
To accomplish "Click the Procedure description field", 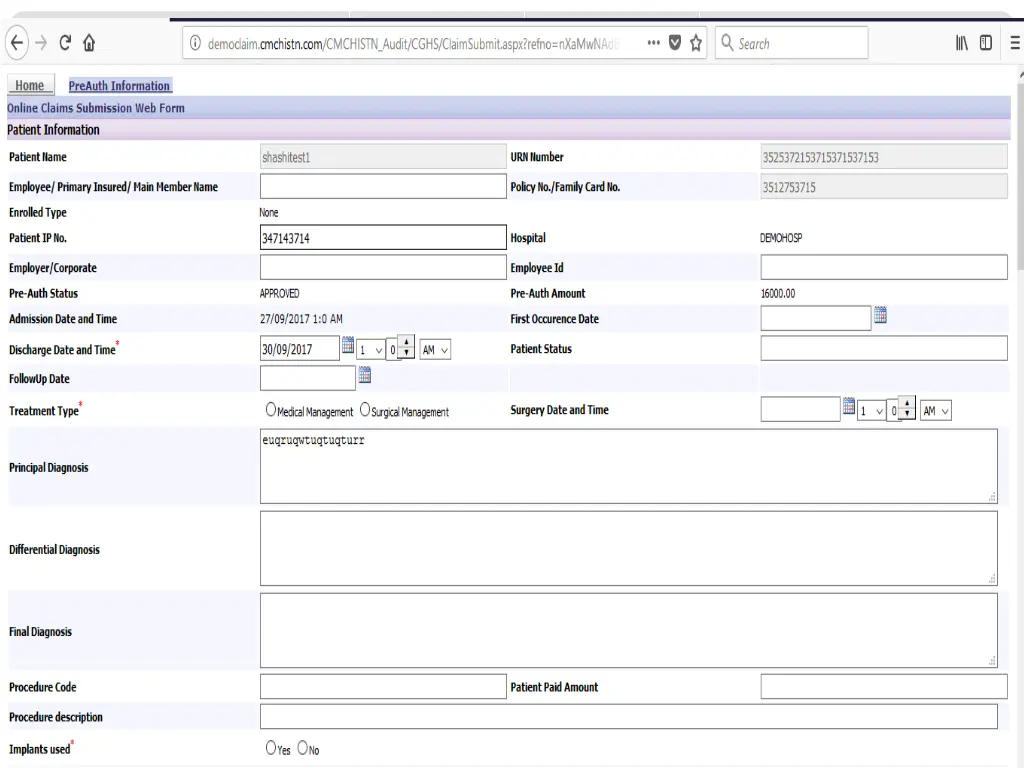I will click(x=628, y=717).
